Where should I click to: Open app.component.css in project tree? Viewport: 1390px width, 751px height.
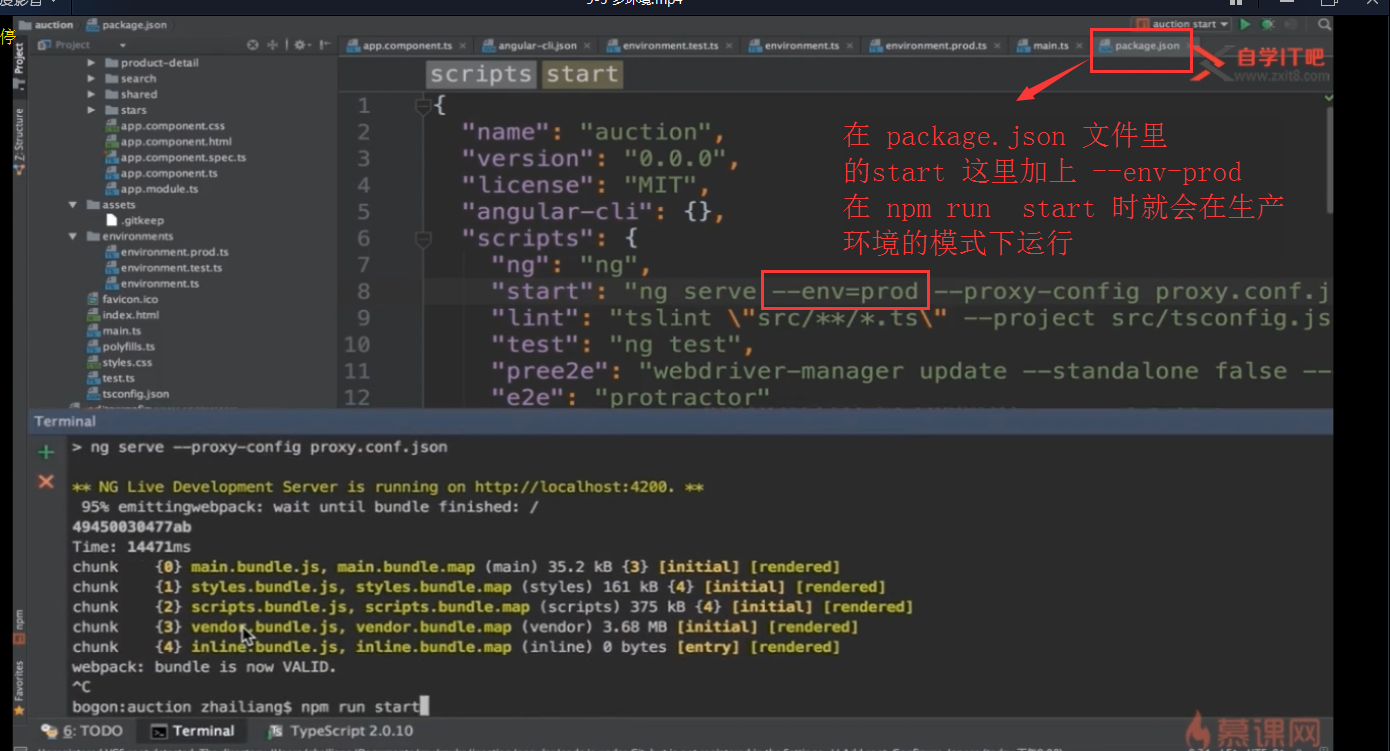point(165,126)
